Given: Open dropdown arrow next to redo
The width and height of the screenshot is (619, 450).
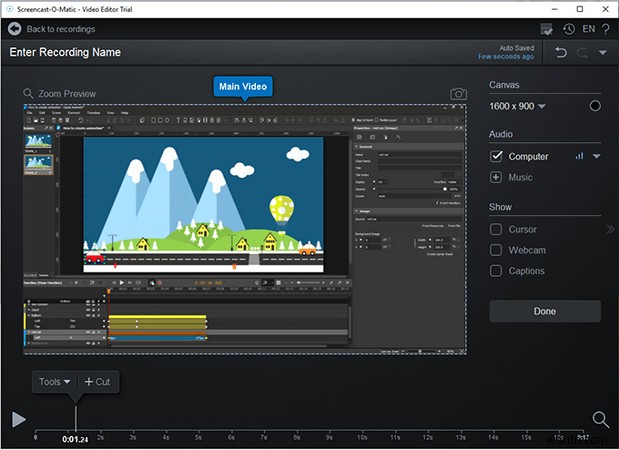Looking at the screenshot, I should [x=602, y=52].
